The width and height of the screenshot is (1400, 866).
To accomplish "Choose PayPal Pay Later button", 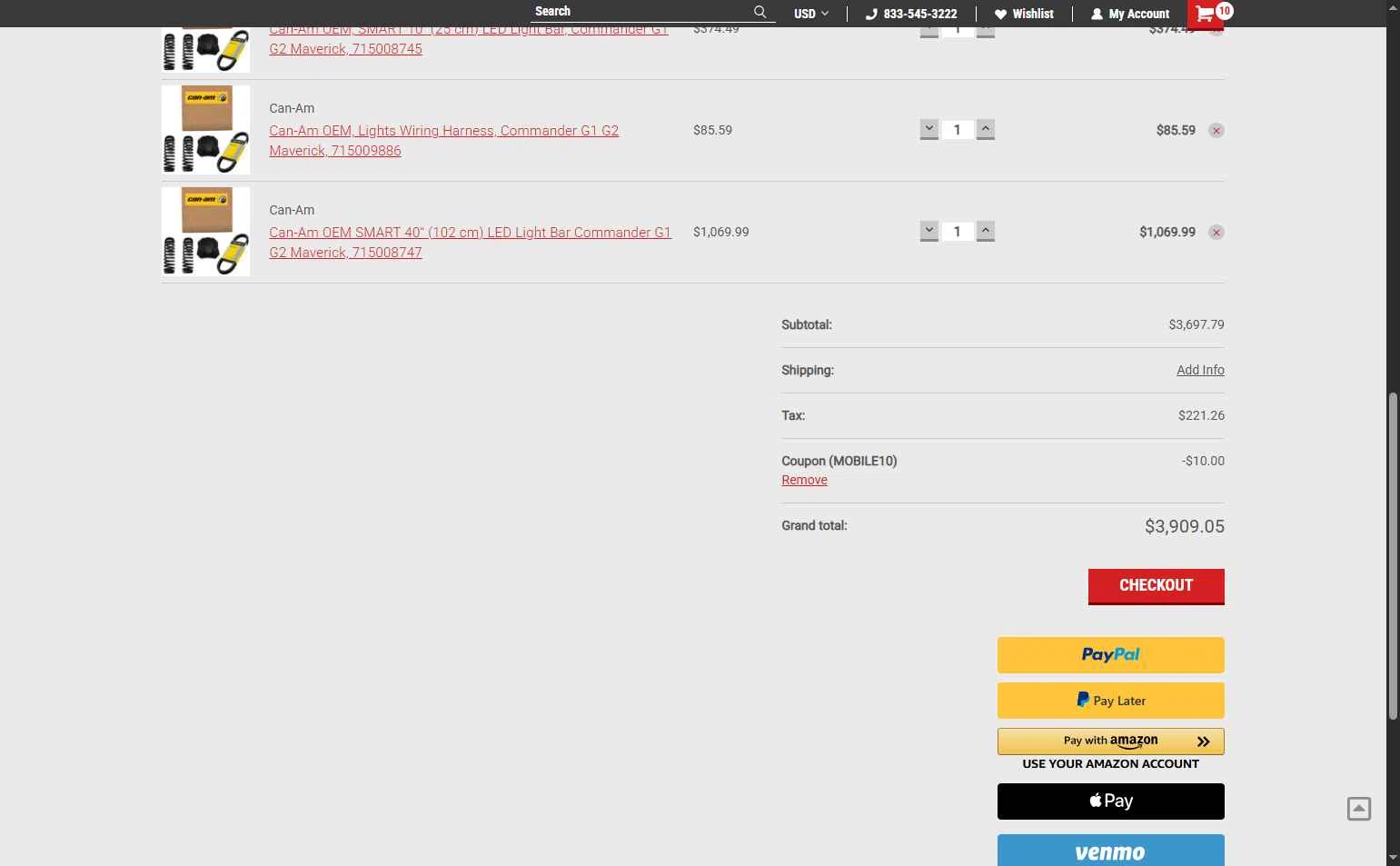I will click(1110, 701).
